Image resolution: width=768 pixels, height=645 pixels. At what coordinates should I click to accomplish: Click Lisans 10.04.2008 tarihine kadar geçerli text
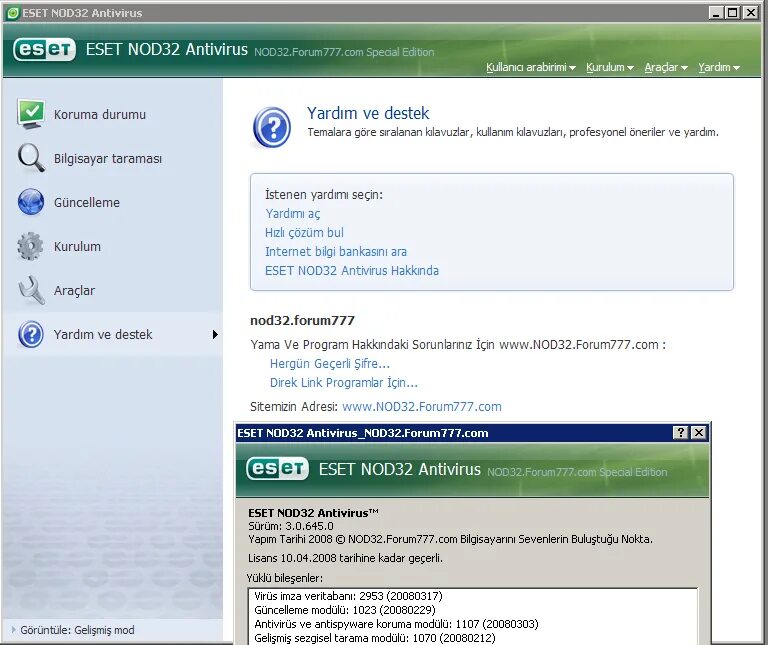coord(345,558)
